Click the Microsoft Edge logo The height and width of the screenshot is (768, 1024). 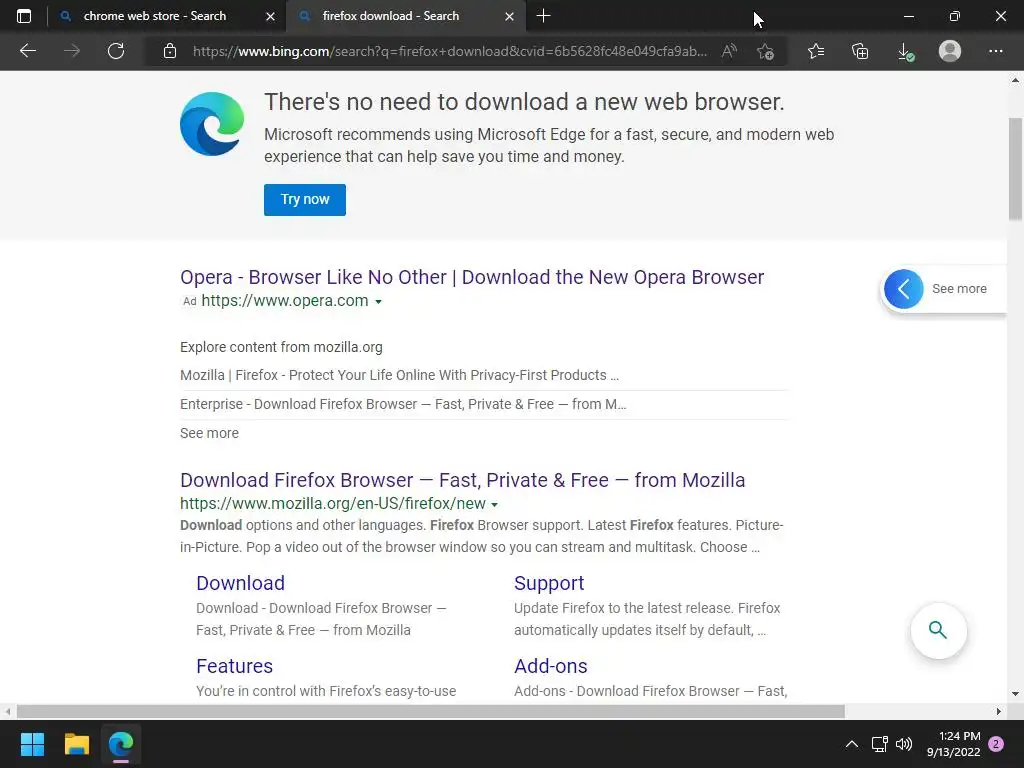click(x=212, y=124)
